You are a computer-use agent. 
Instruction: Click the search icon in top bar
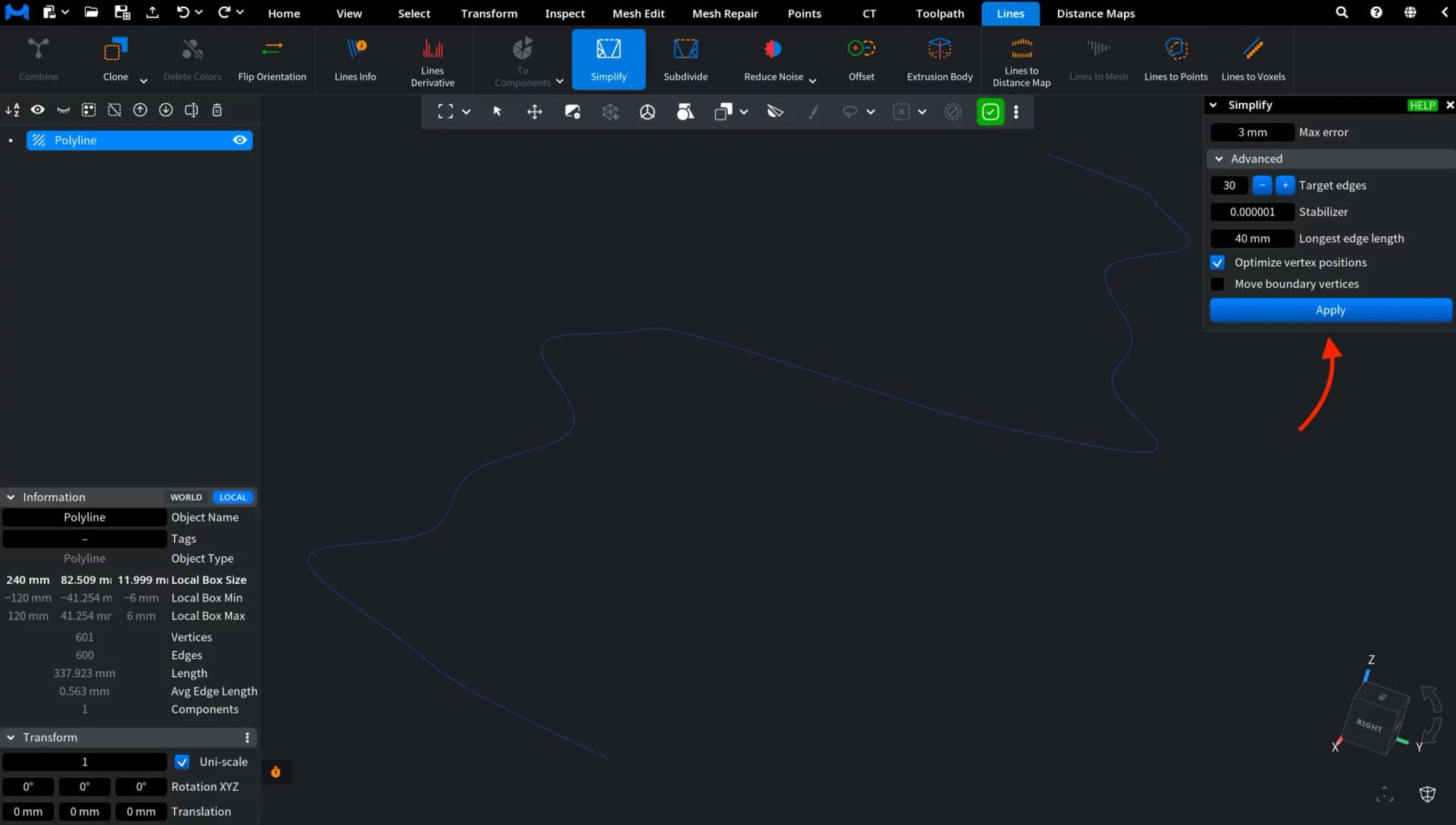pyautogui.click(x=1341, y=12)
